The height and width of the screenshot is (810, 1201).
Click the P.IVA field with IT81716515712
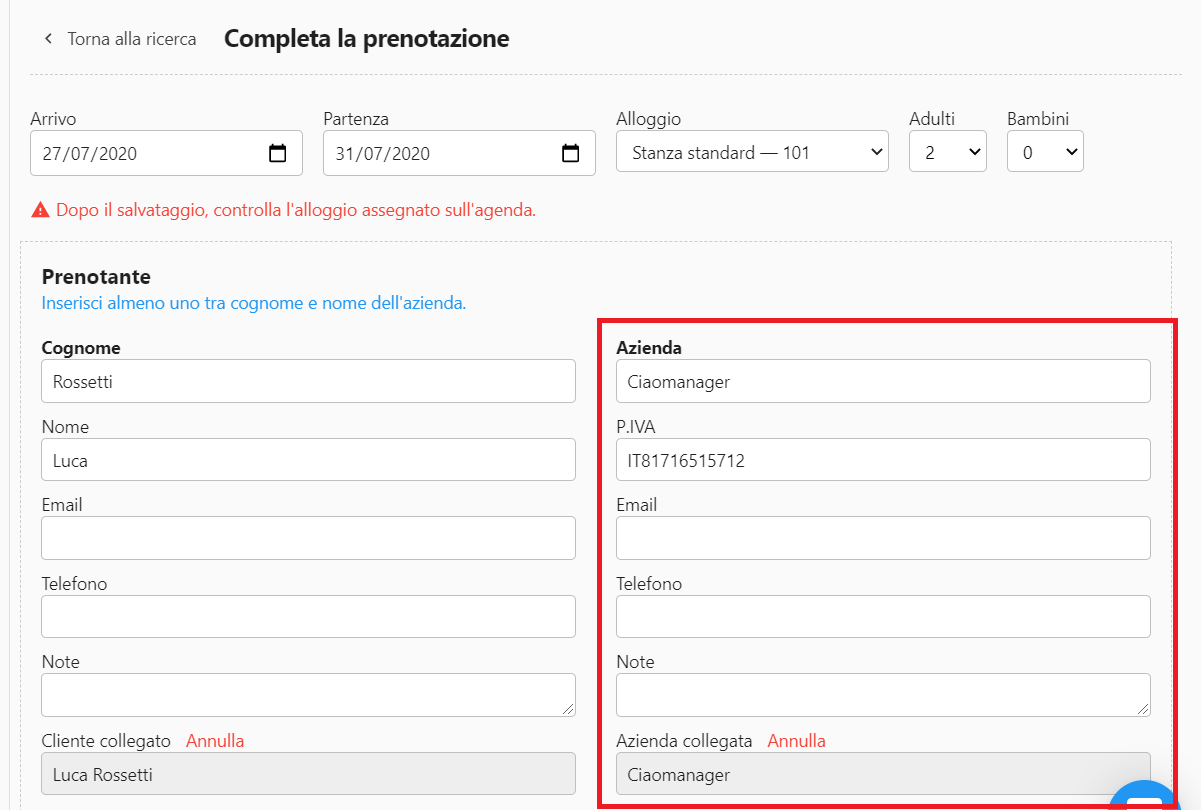point(882,460)
